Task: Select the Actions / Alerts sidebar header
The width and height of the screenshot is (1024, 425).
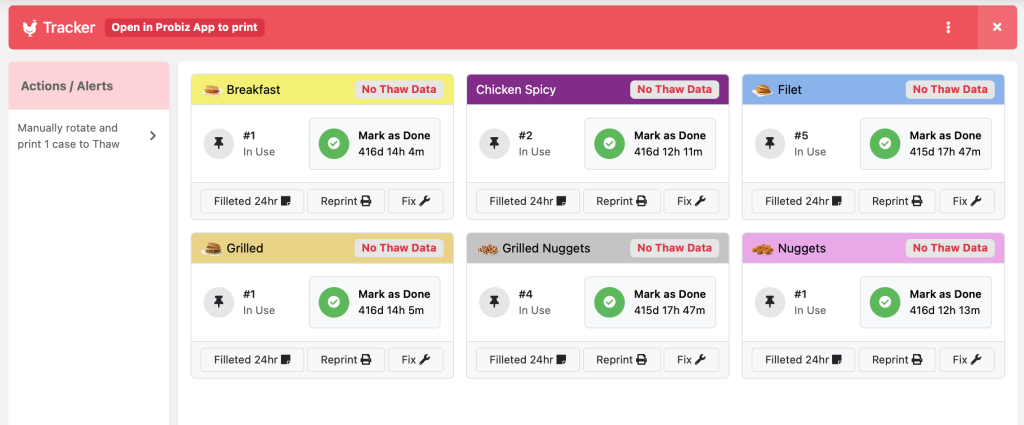Action: click(88, 86)
